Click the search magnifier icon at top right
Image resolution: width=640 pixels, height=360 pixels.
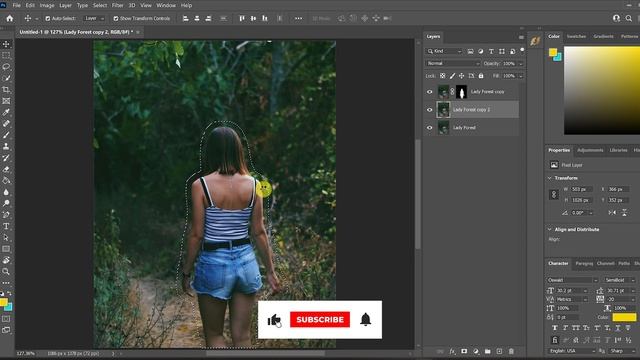coord(629,18)
